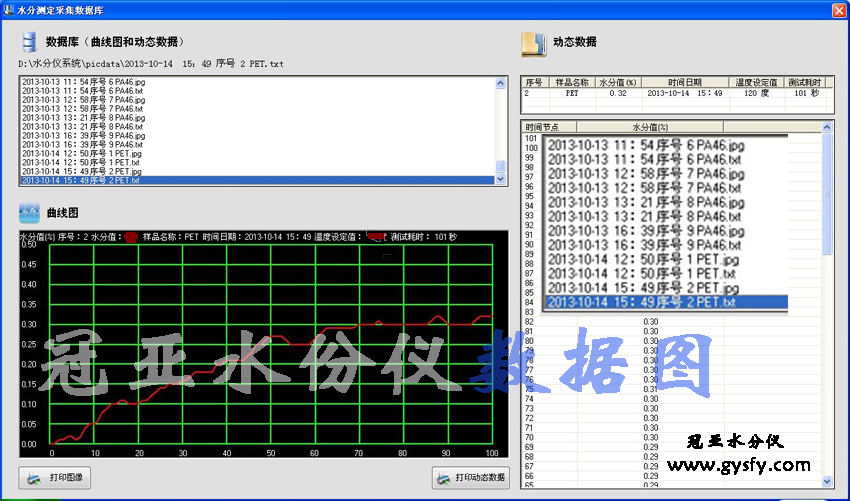Click the 2013-10-14 15:49 date cell

coord(685,93)
